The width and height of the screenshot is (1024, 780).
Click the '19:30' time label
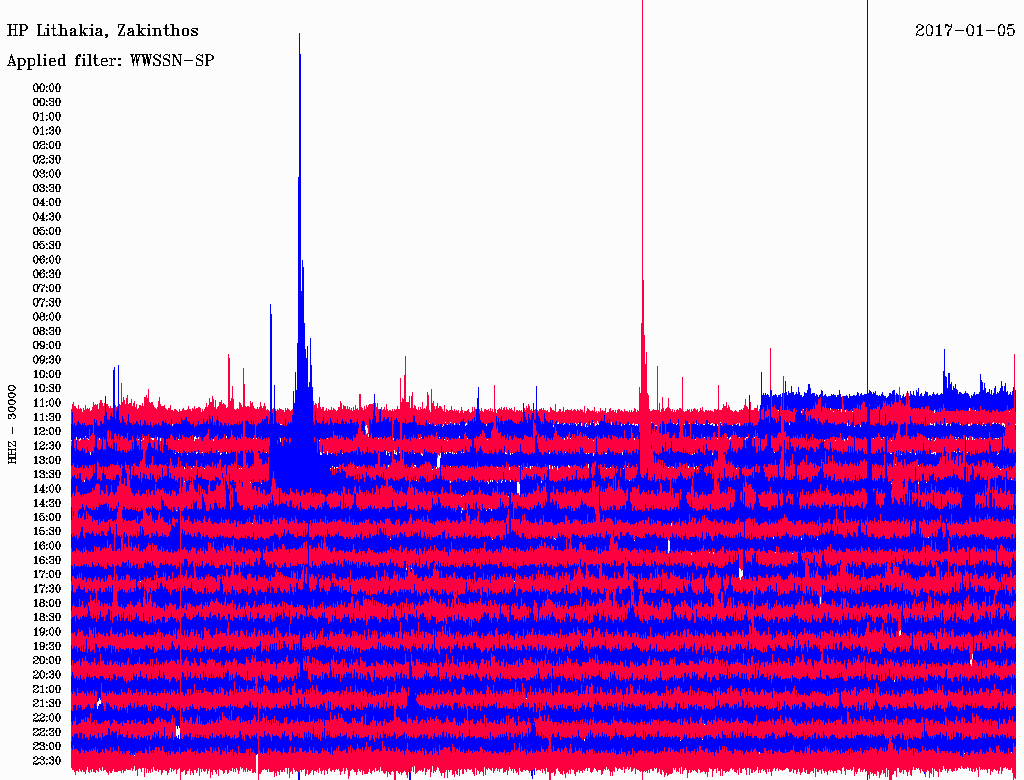pos(47,646)
